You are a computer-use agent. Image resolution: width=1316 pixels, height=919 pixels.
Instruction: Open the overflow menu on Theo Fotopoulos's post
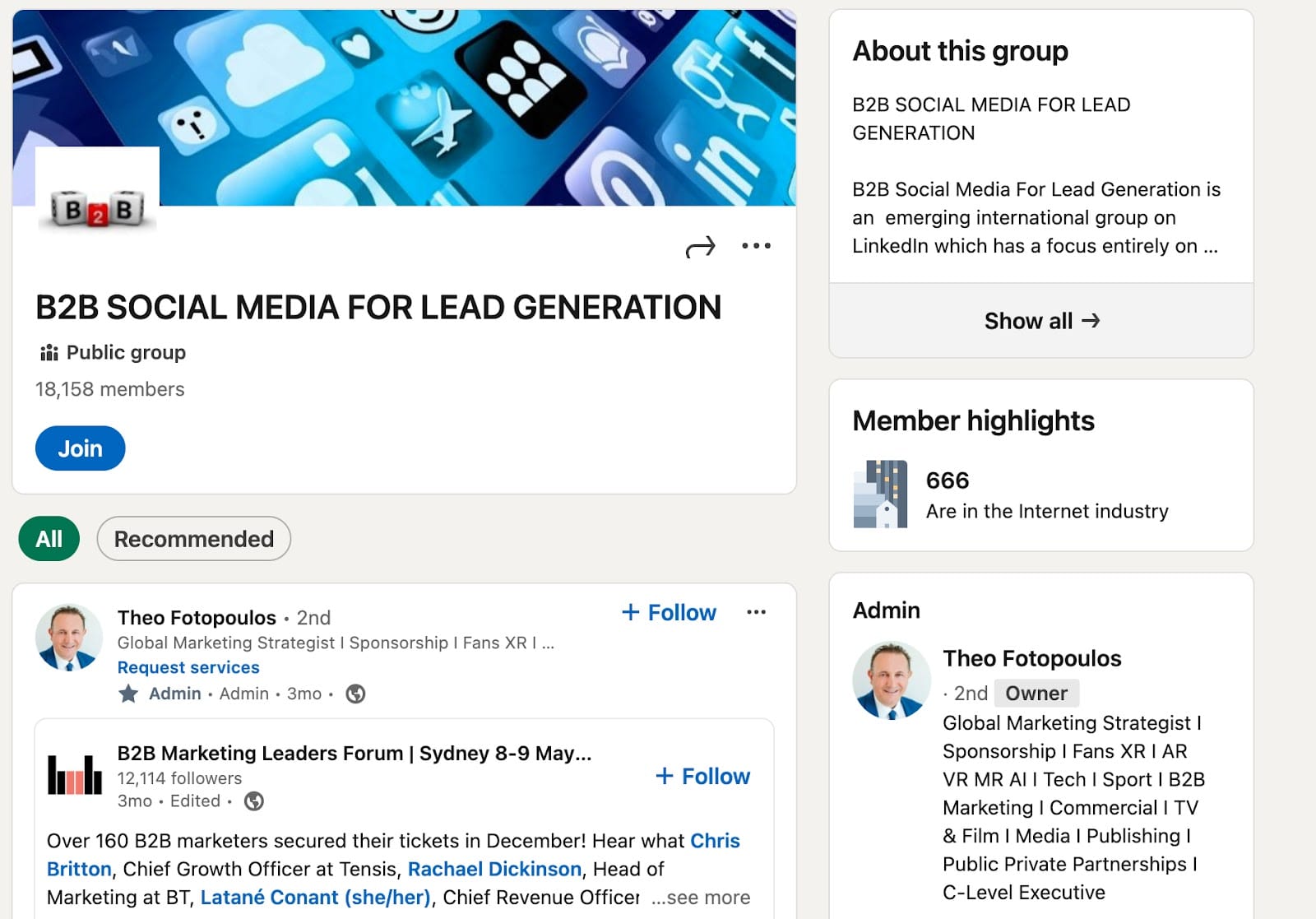756,612
